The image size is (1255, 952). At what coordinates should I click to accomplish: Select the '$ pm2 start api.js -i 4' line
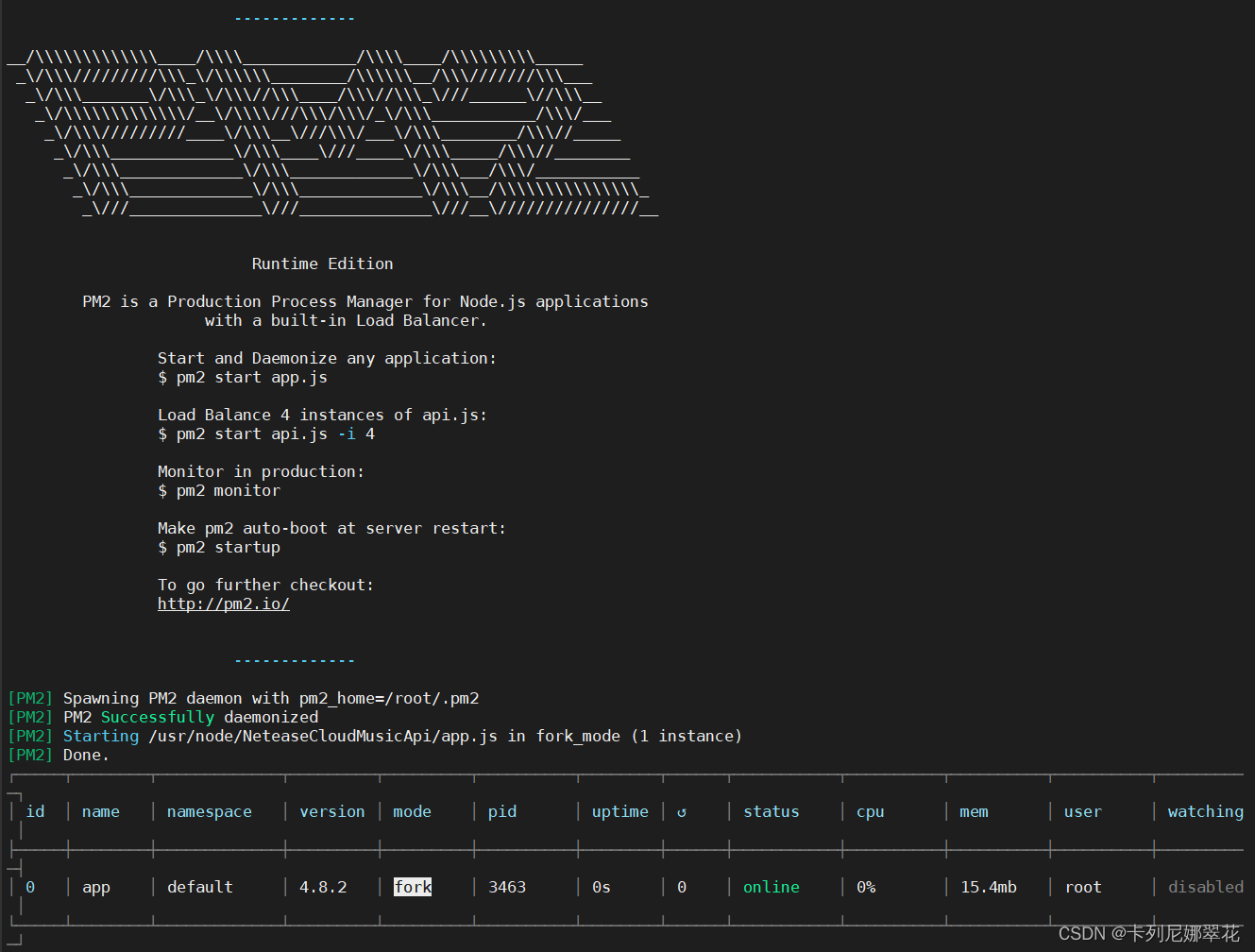click(x=266, y=434)
